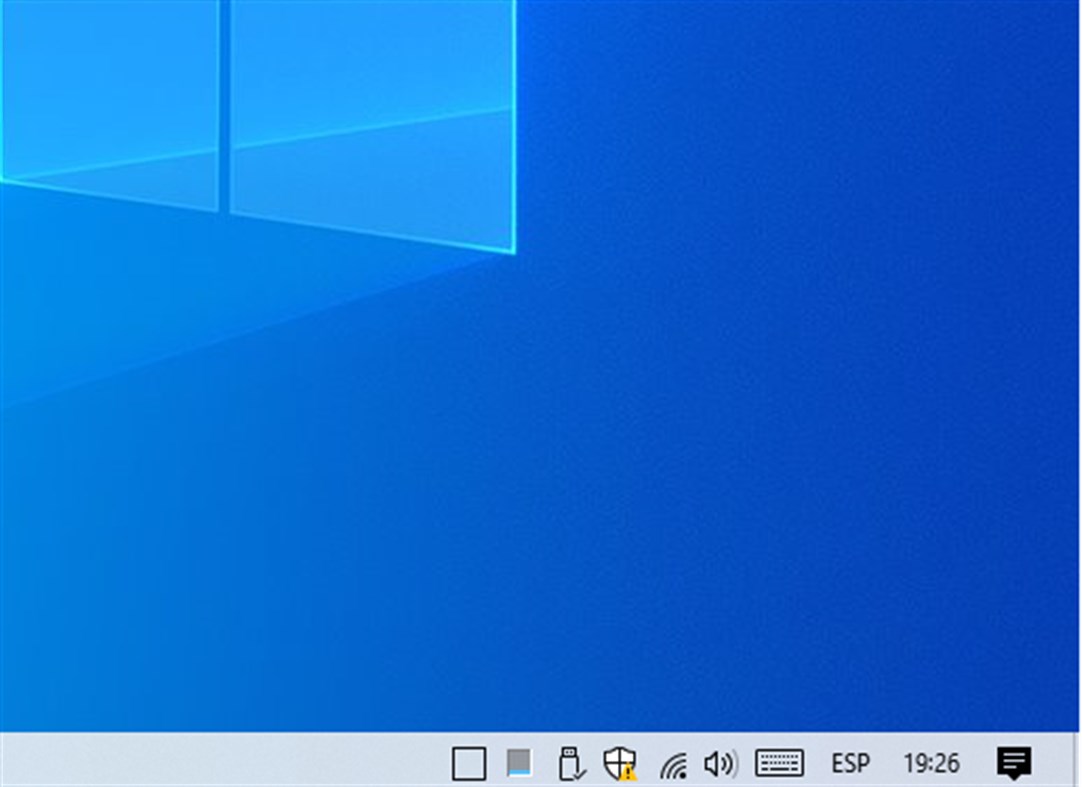Viewport: 1082px width, 787px height.
Task: Toggle Wi-Fi from the network icon
Action: pos(675,764)
